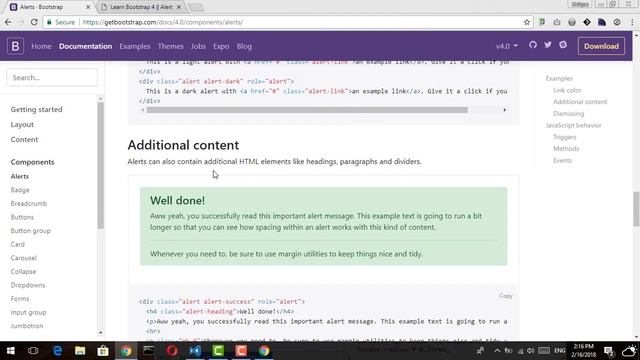Open the command prompt taskbar icon
640x360 pixels.
click(x=149, y=351)
